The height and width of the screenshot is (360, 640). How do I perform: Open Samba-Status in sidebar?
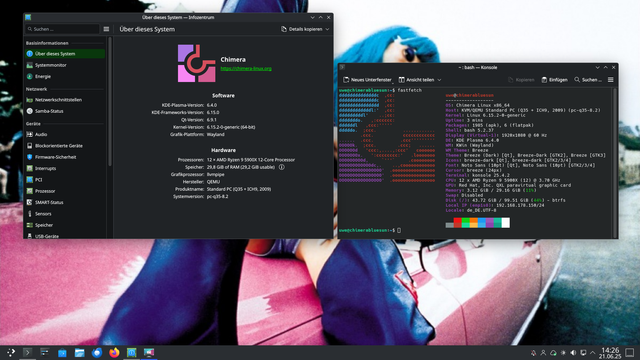[x=65, y=111]
